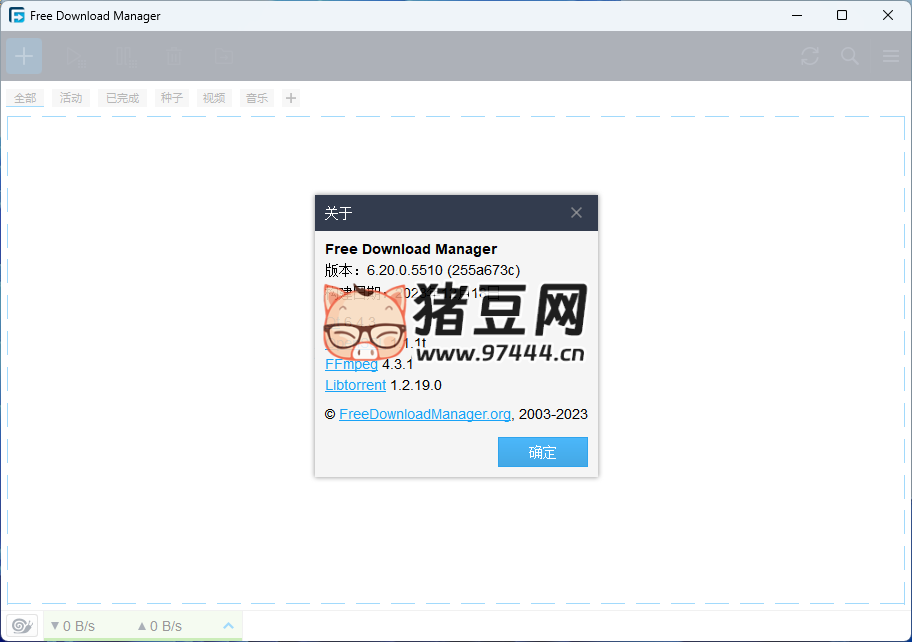
Task: Open the Libtorrent link
Action: pyautogui.click(x=355, y=385)
